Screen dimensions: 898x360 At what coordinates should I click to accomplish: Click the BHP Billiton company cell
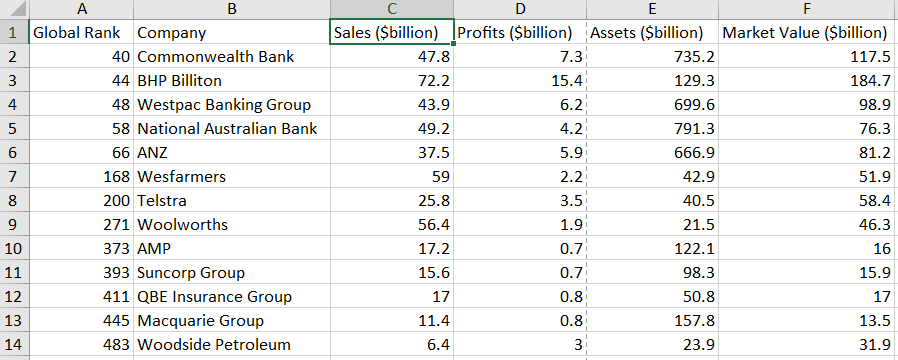[232, 80]
